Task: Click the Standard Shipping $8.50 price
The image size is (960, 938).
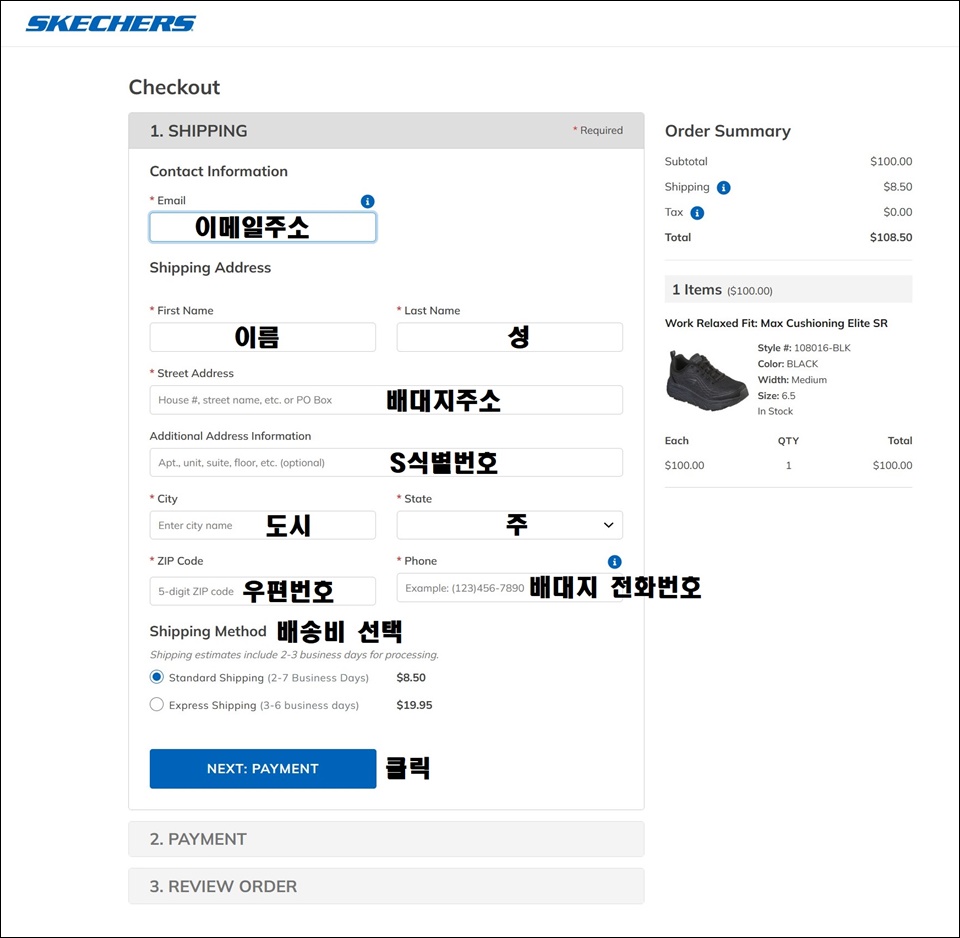Action: click(x=411, y=678)
